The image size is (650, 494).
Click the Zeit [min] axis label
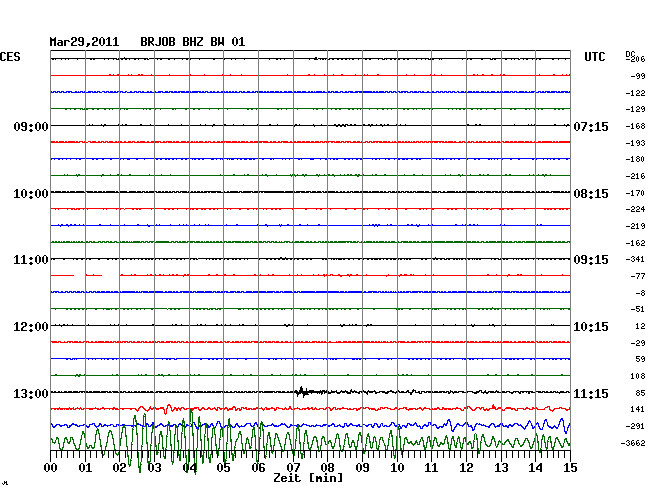[x=308, y=478]
